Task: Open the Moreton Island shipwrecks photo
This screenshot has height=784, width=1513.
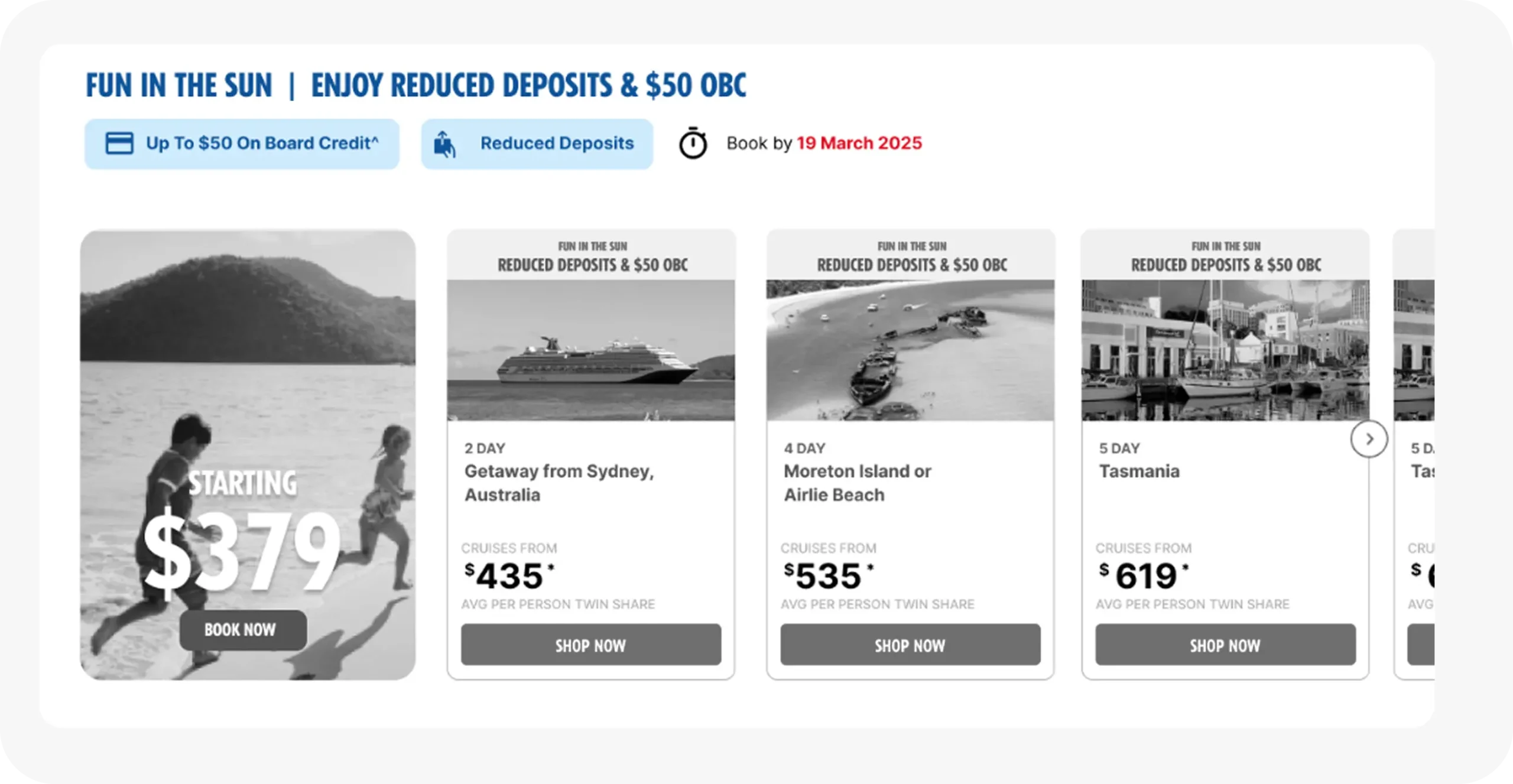Action: [x=910, y=350]
